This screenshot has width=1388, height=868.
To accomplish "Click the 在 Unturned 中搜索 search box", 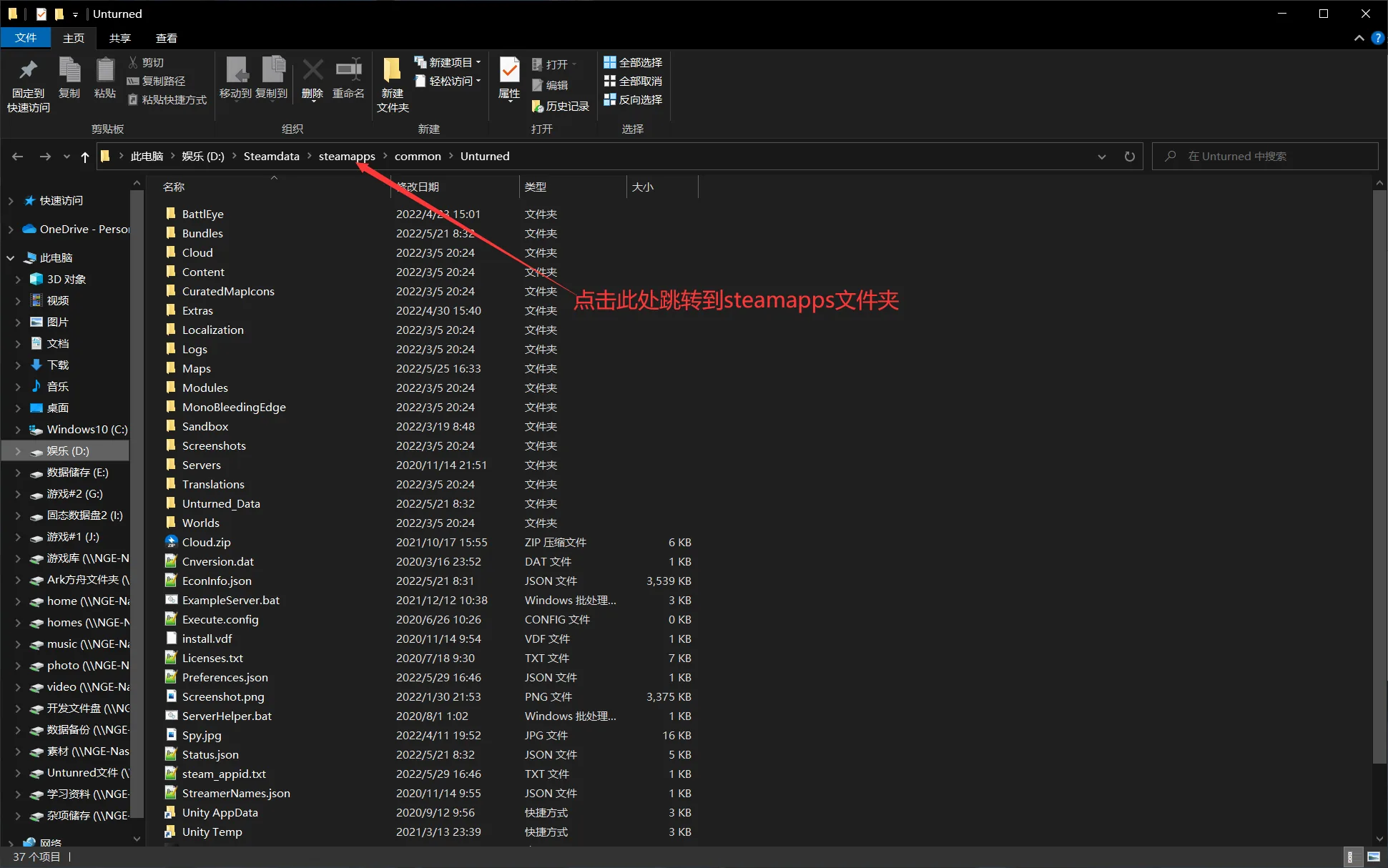I will pyautogui.click(x=1265, y=157).
